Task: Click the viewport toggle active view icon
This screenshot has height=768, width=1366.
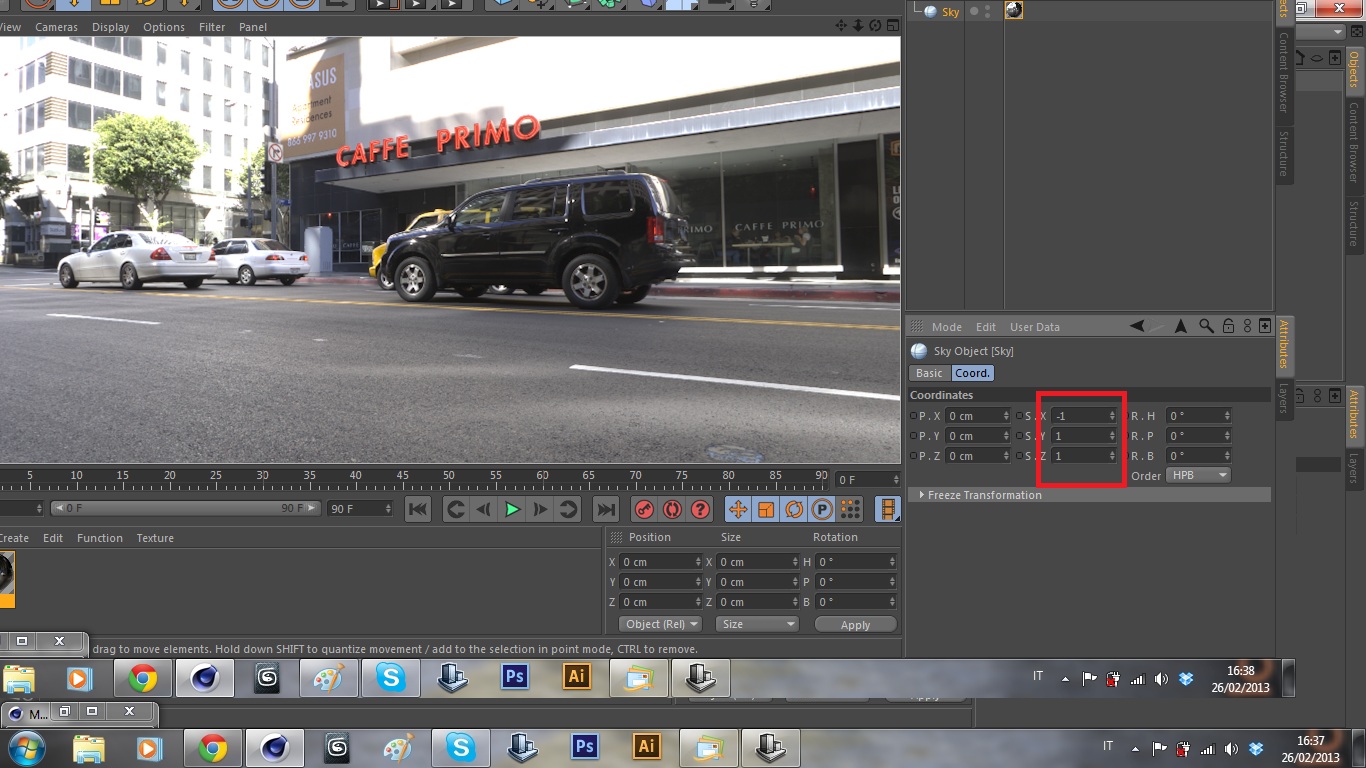Action: [891, 26]
